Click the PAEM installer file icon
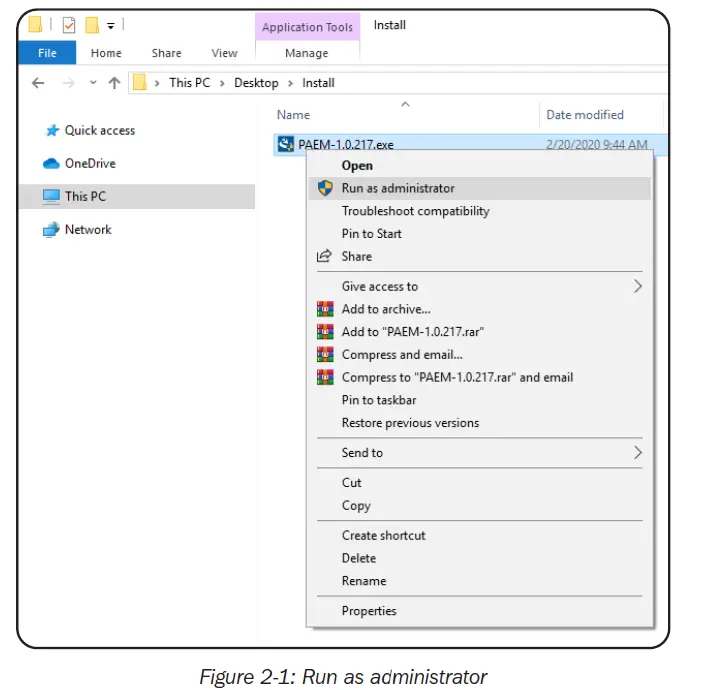Image resolution: width=701 pixels, height=690 pixels. (286, 144)
